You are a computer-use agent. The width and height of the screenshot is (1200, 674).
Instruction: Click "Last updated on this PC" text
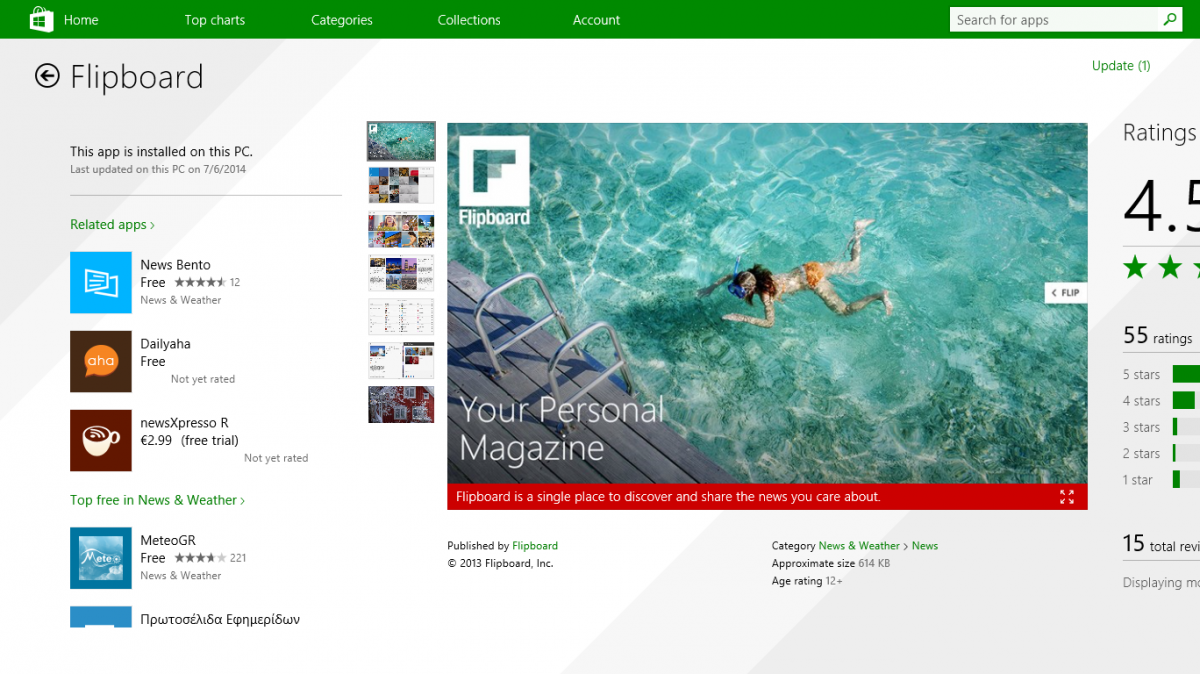point(158,169)
